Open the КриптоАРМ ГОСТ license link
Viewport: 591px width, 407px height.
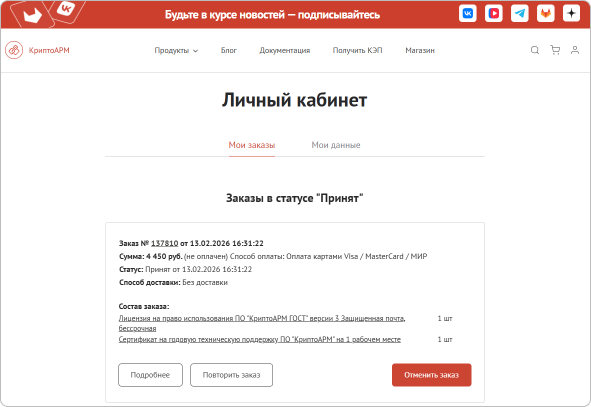(x=262, y=323)
